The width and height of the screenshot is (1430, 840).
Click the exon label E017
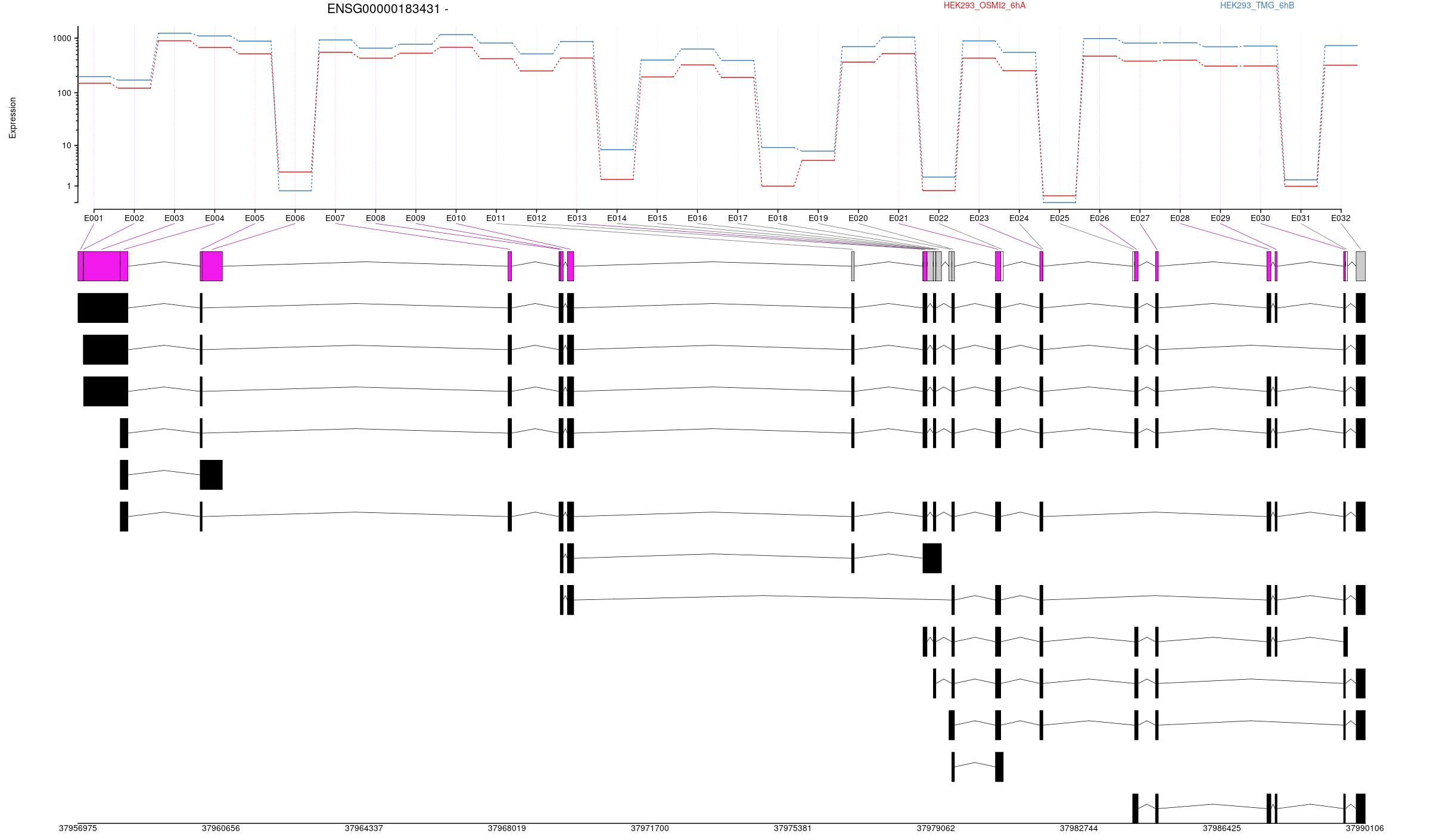pos(738,218)
